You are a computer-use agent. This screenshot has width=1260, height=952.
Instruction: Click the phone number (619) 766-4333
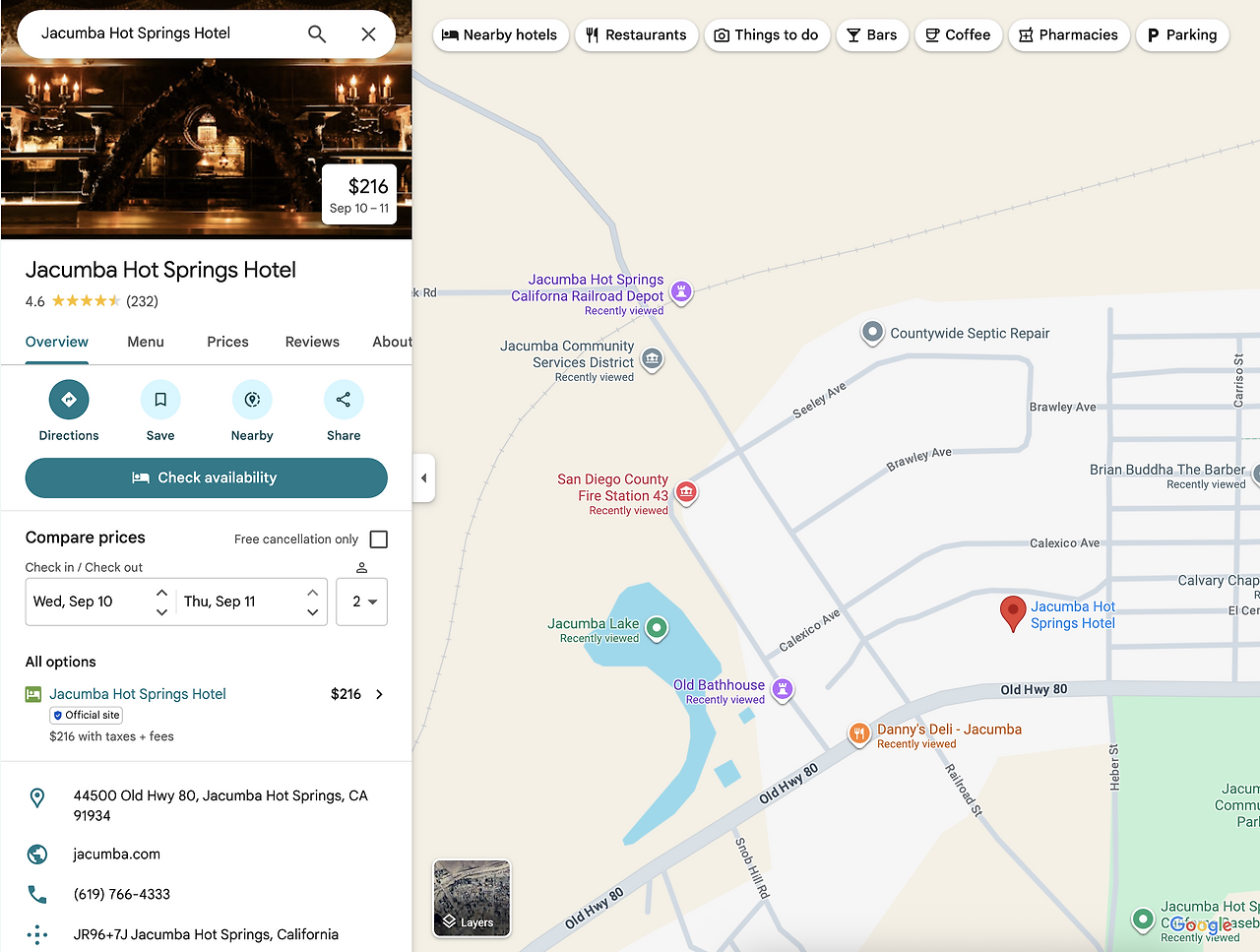coord(122,894)
